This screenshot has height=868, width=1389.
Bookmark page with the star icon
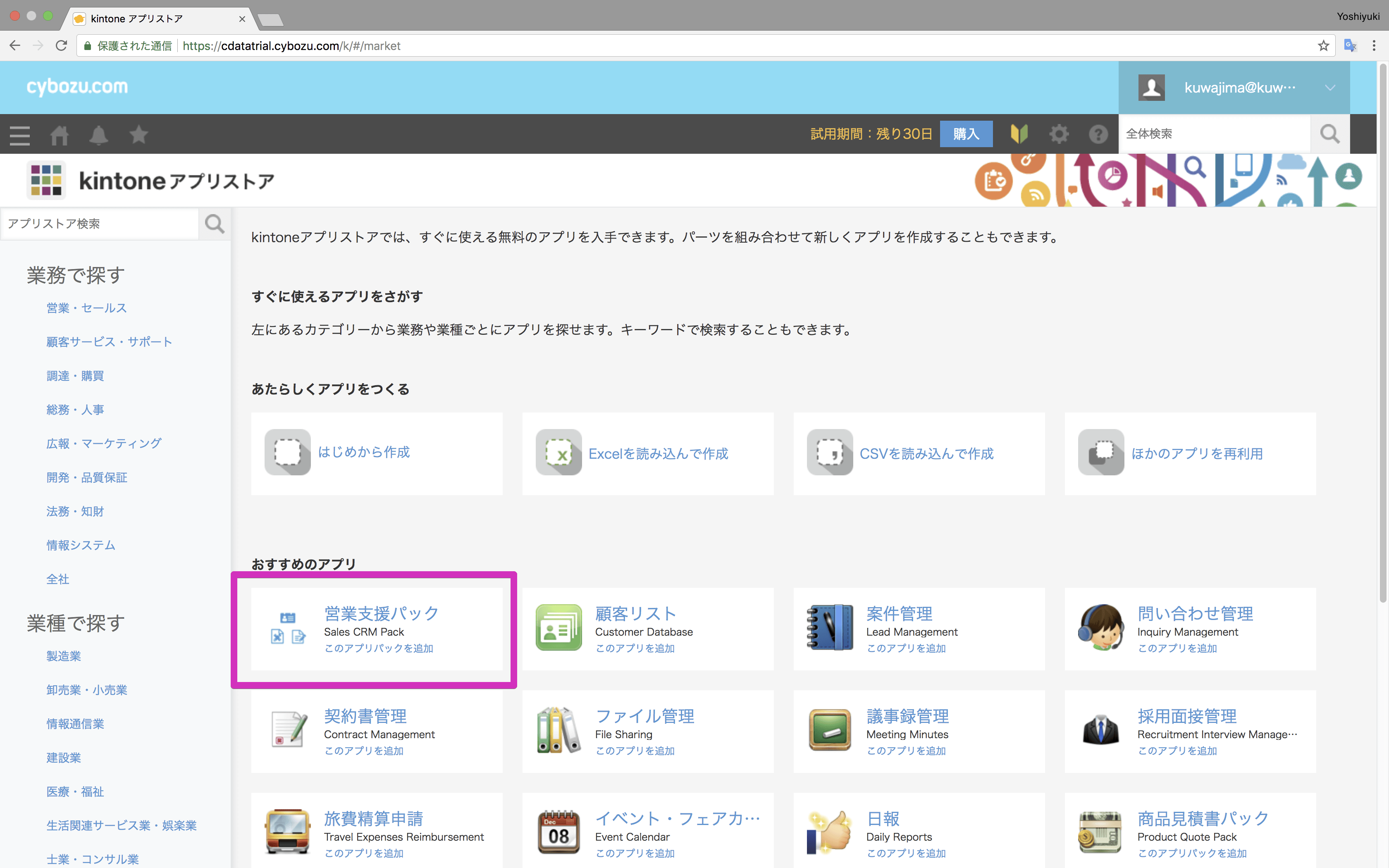coord(1323,46)
